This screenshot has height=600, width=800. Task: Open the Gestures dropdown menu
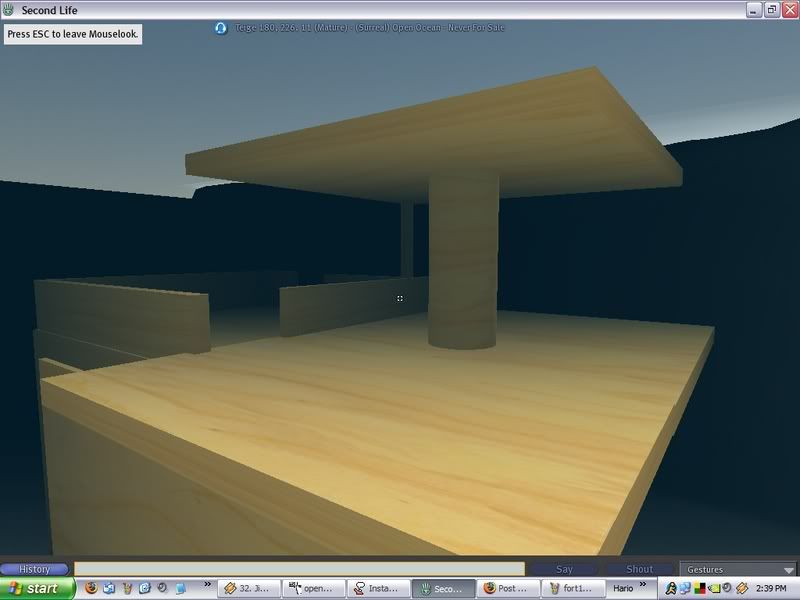pyautogui.click(x=738, y=569)
